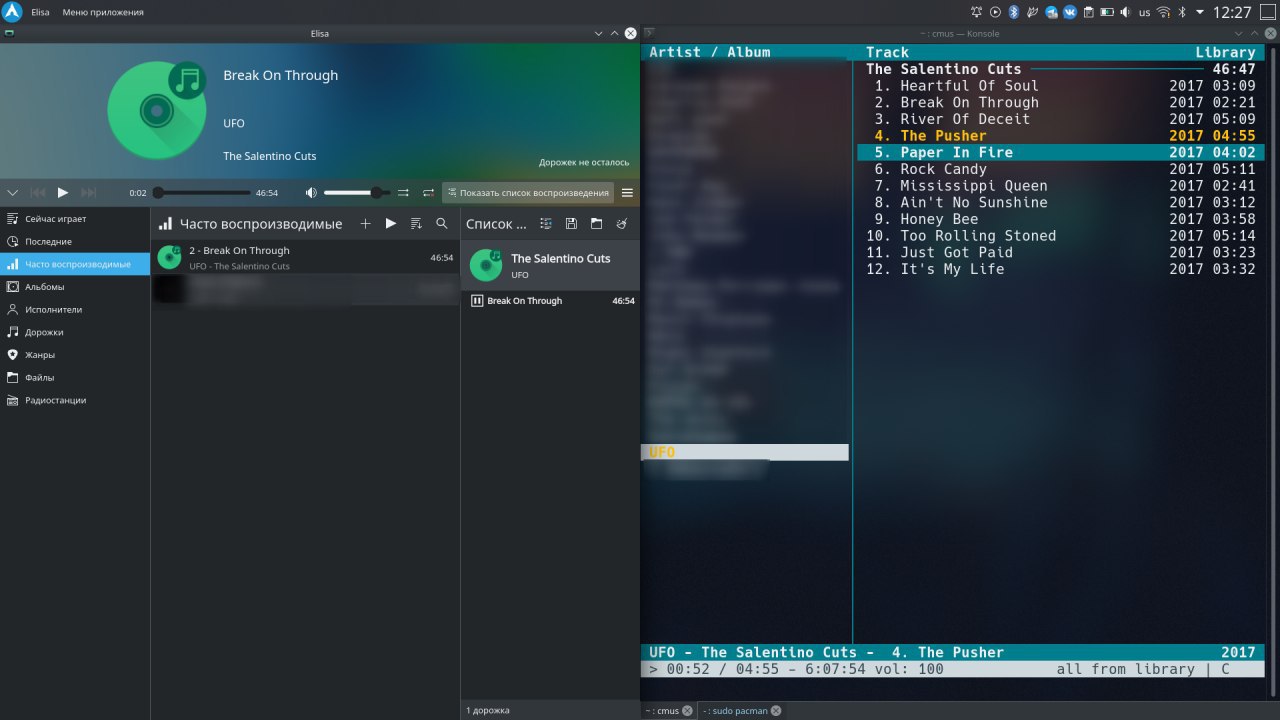Collapse the Elisa header with chevron

click(x=13, y=192)
